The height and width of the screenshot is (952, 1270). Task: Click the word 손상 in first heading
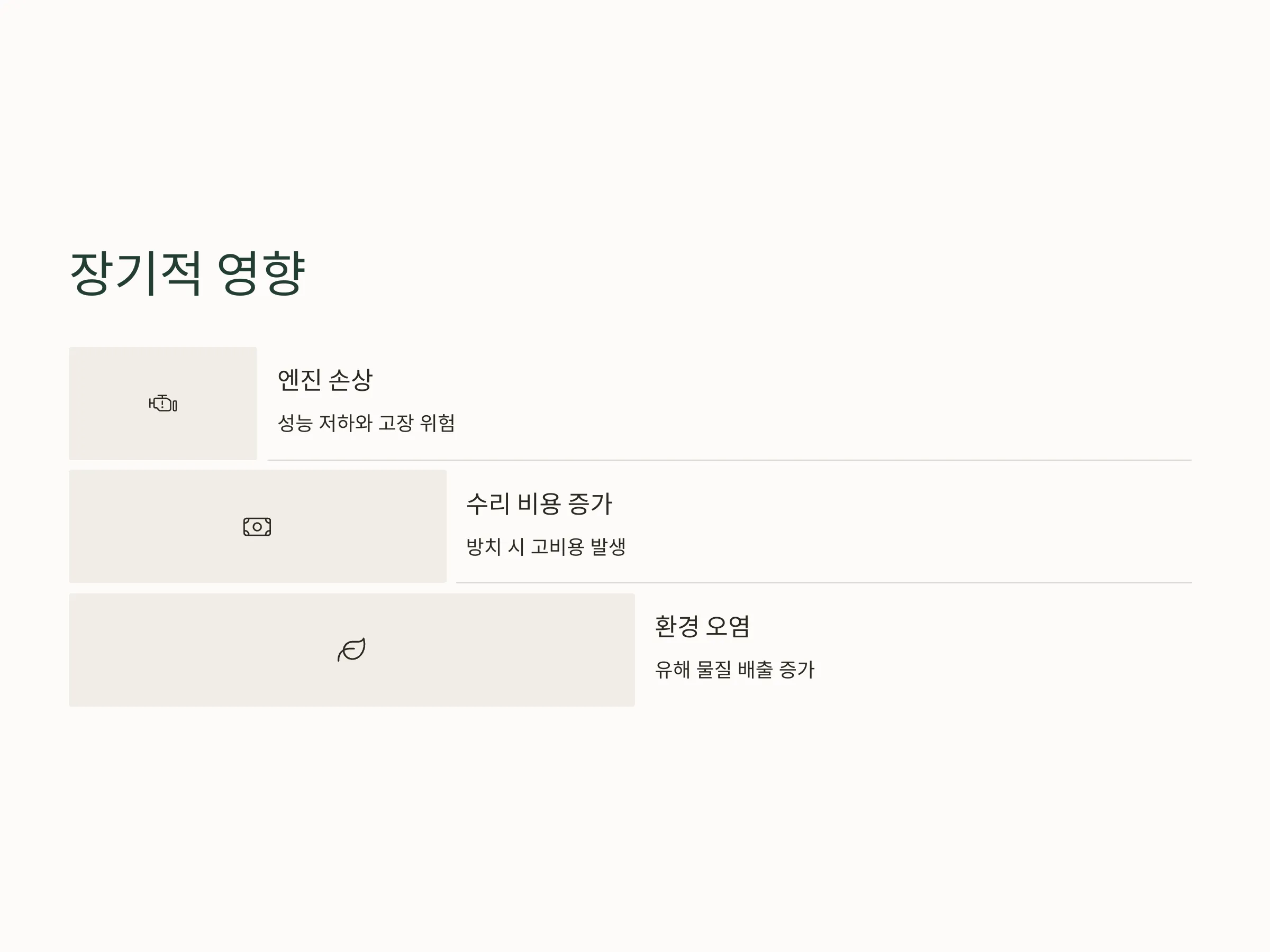pos(350,380)
